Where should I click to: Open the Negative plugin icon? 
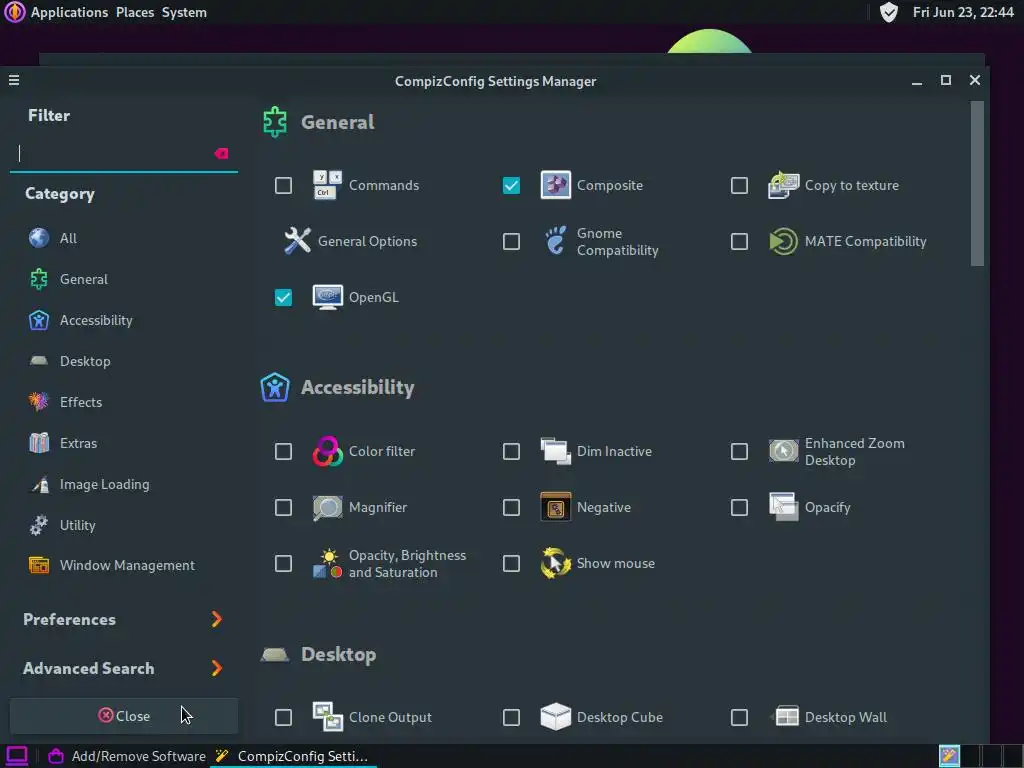(555, 507)
